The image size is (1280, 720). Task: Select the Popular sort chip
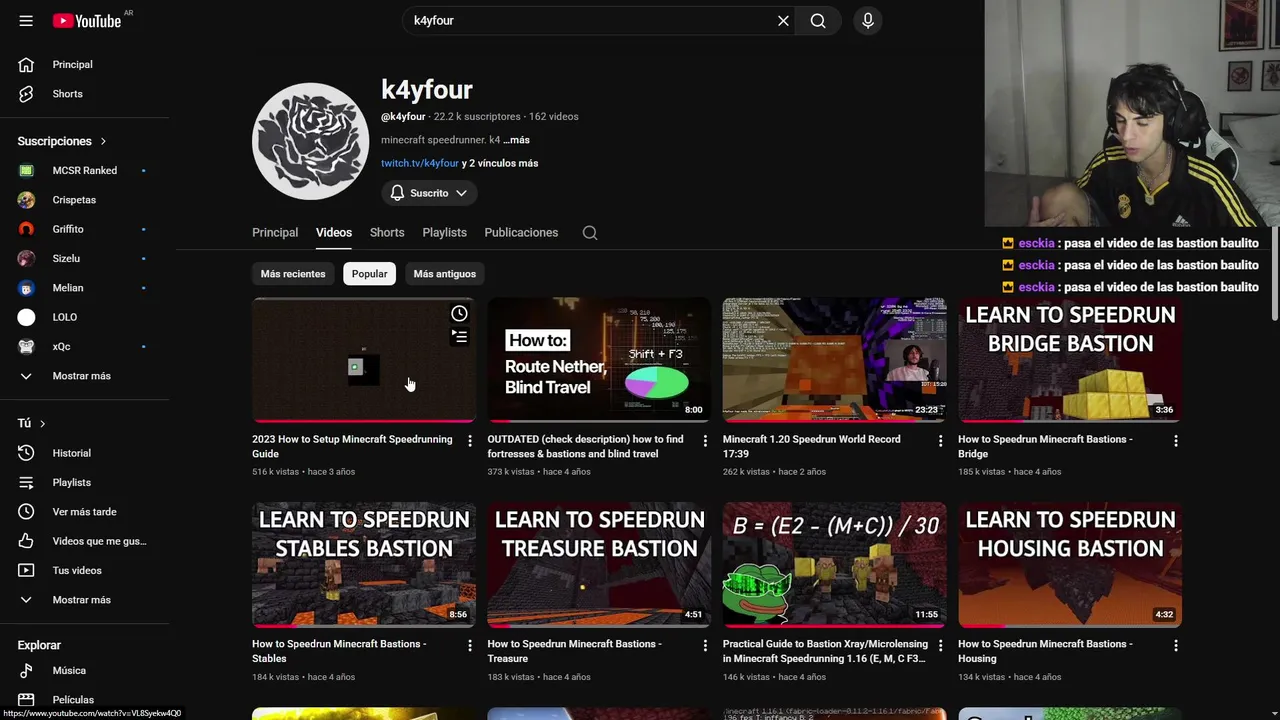tap(369, 274)
